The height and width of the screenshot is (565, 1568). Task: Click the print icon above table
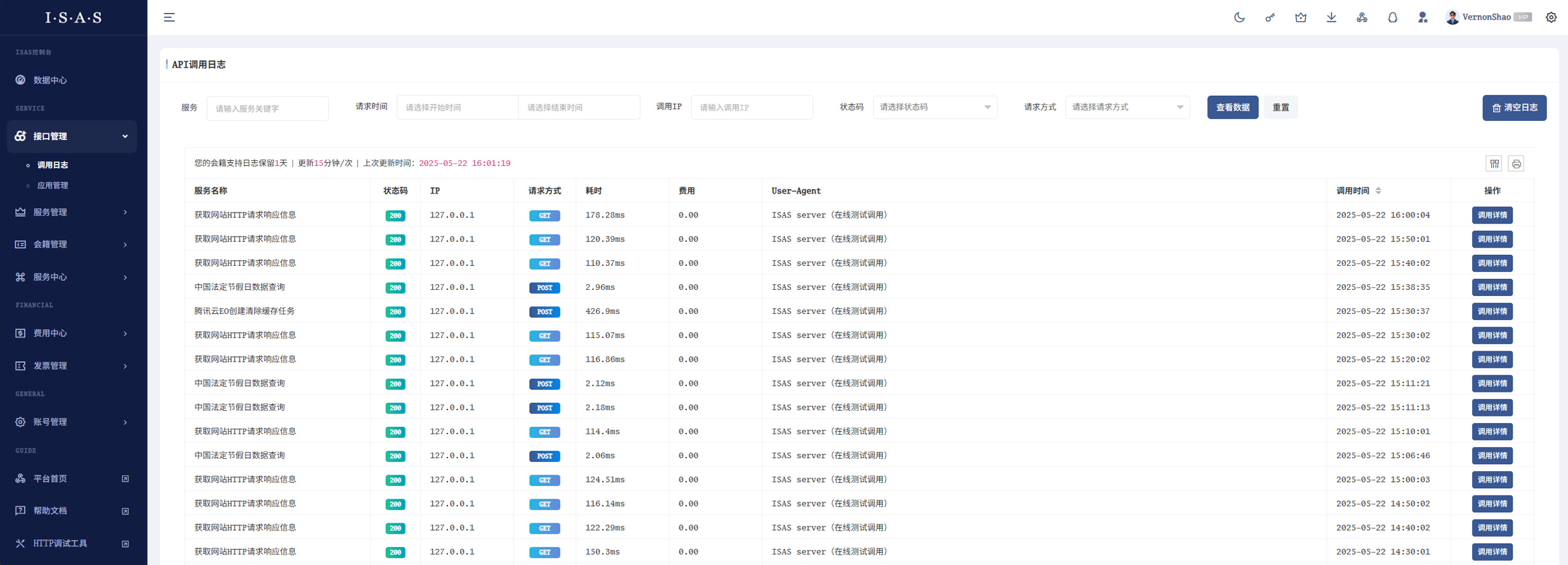coord(1516,163)
